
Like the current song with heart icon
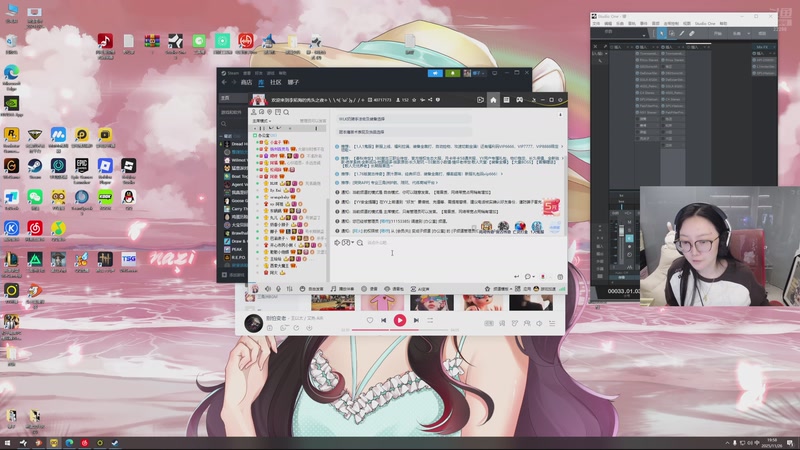370,320
